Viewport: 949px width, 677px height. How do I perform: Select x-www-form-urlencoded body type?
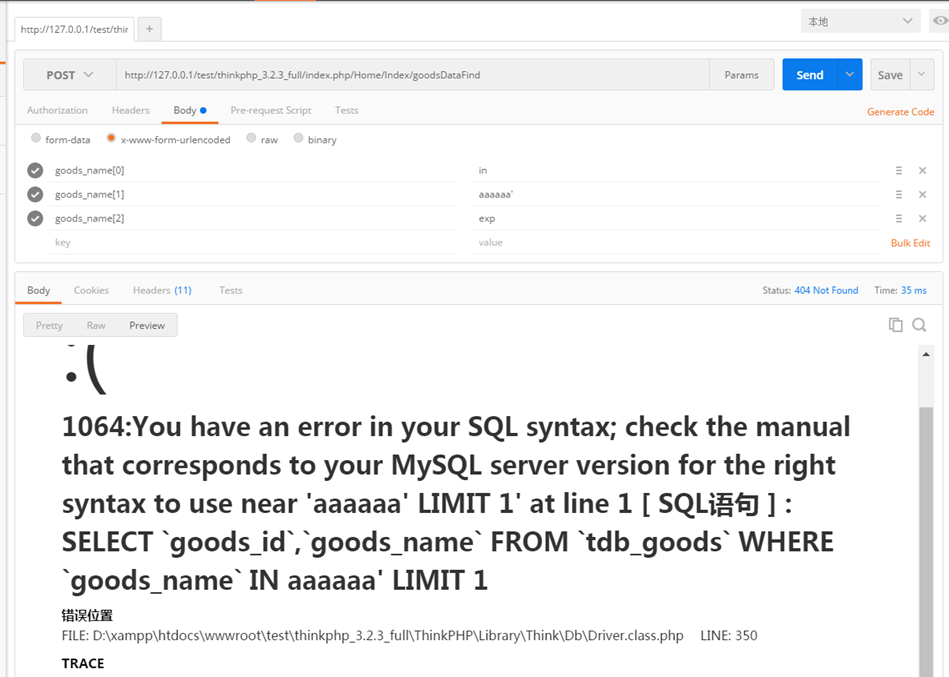point(111,139)
